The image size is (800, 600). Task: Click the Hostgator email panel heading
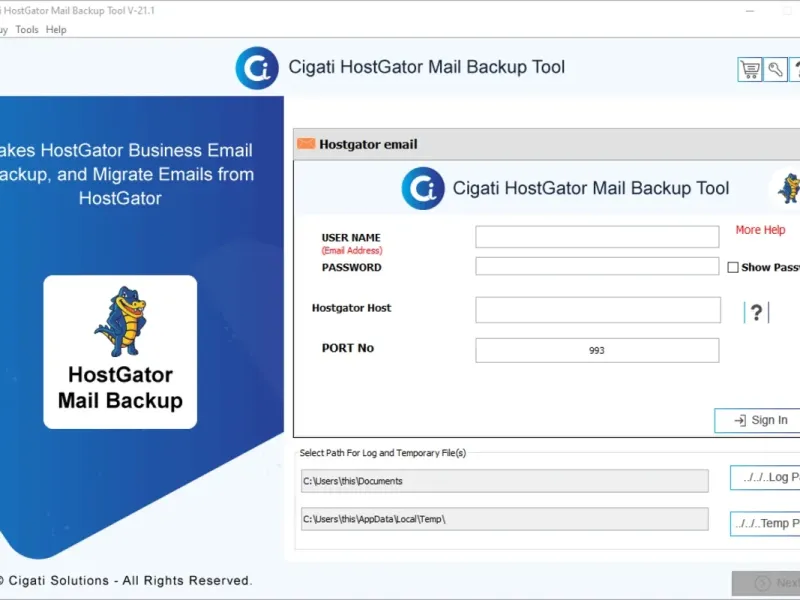368,144
